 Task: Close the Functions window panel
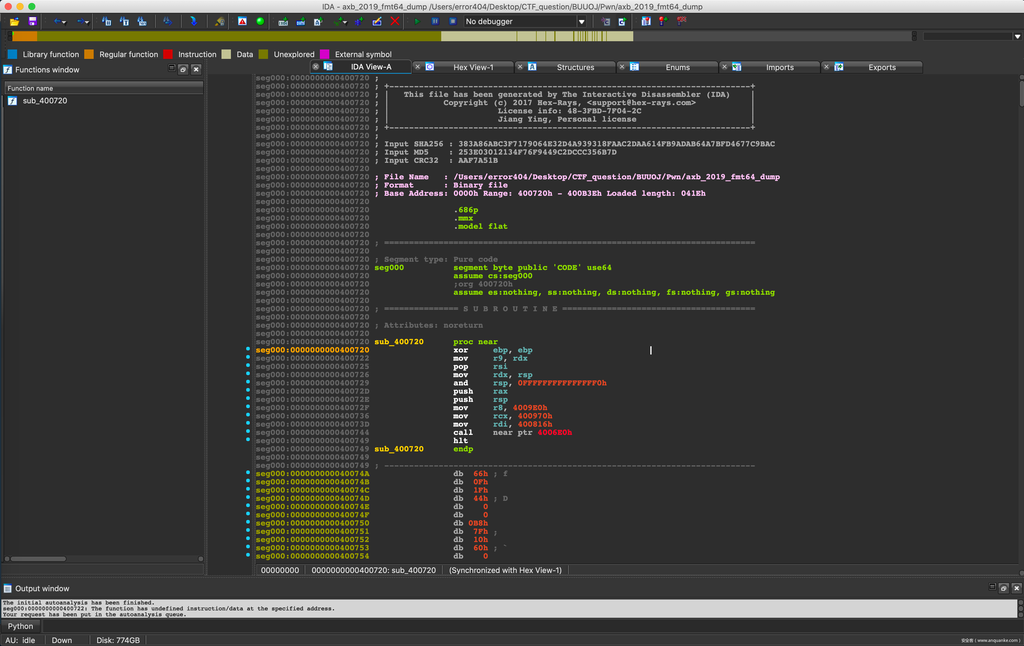click(196, 70)
